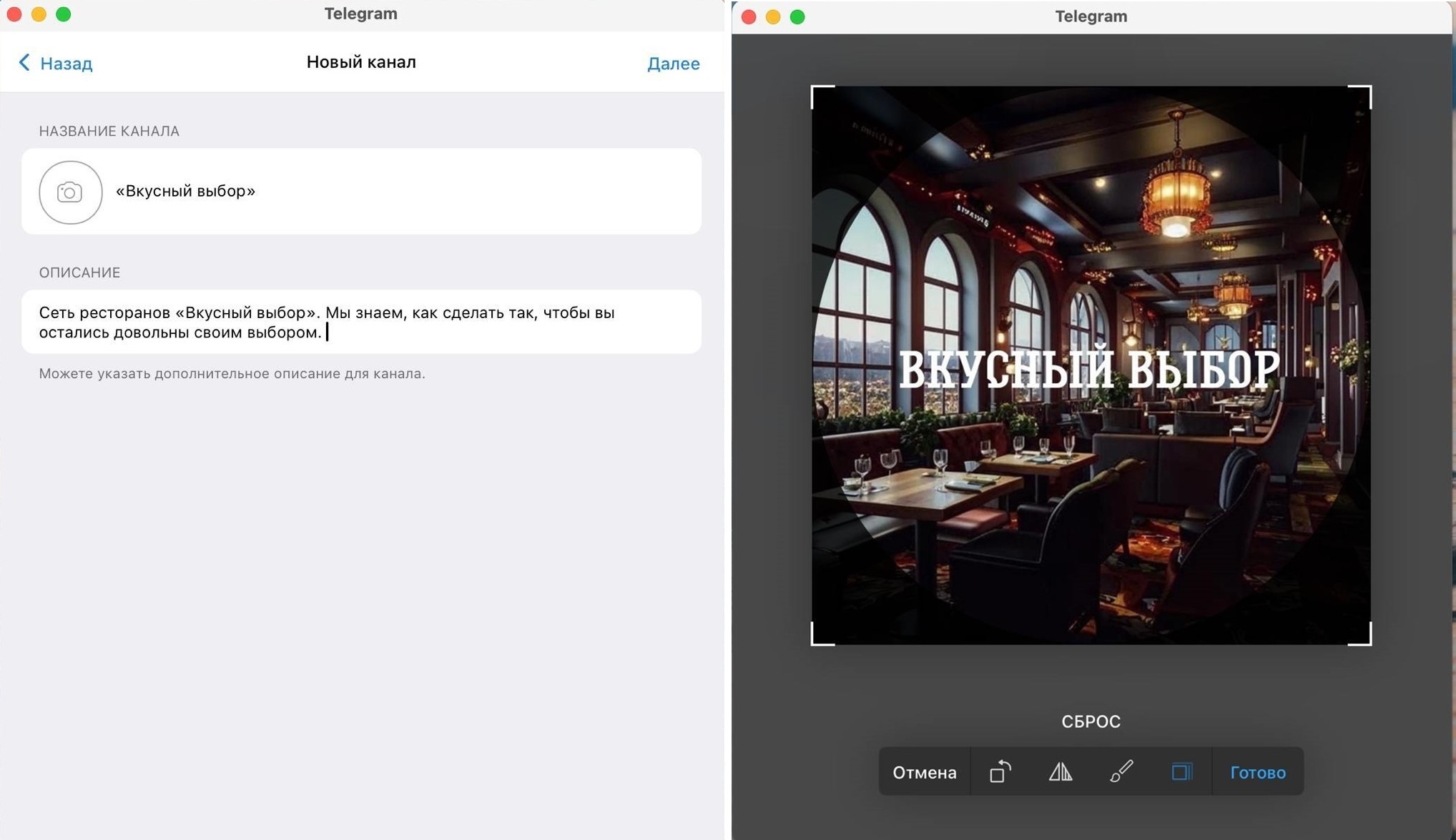
Task: Grab the top-left crop corner handle
Action: click(814, 89)
